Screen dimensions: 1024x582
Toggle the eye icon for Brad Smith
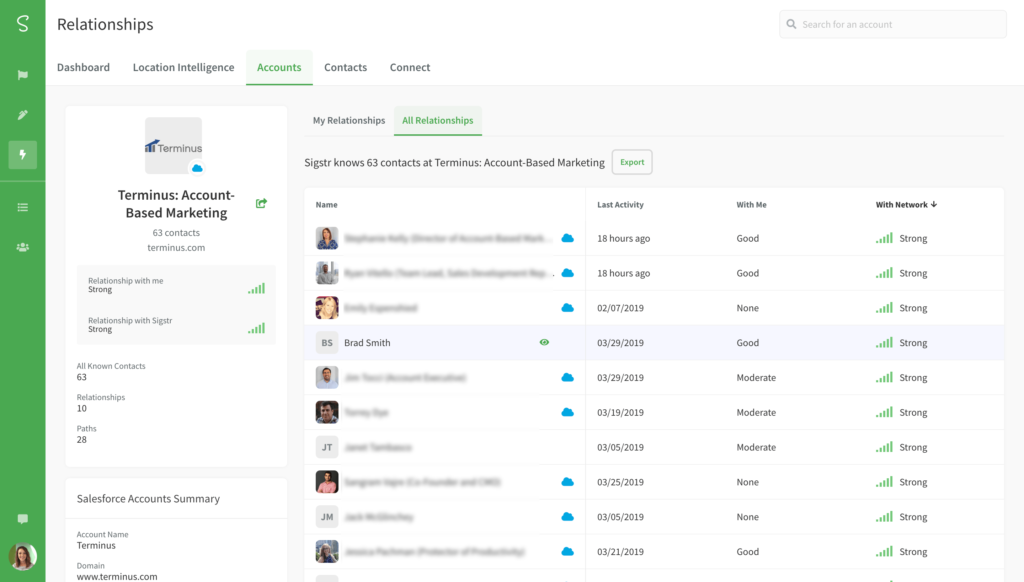(544, 342)
